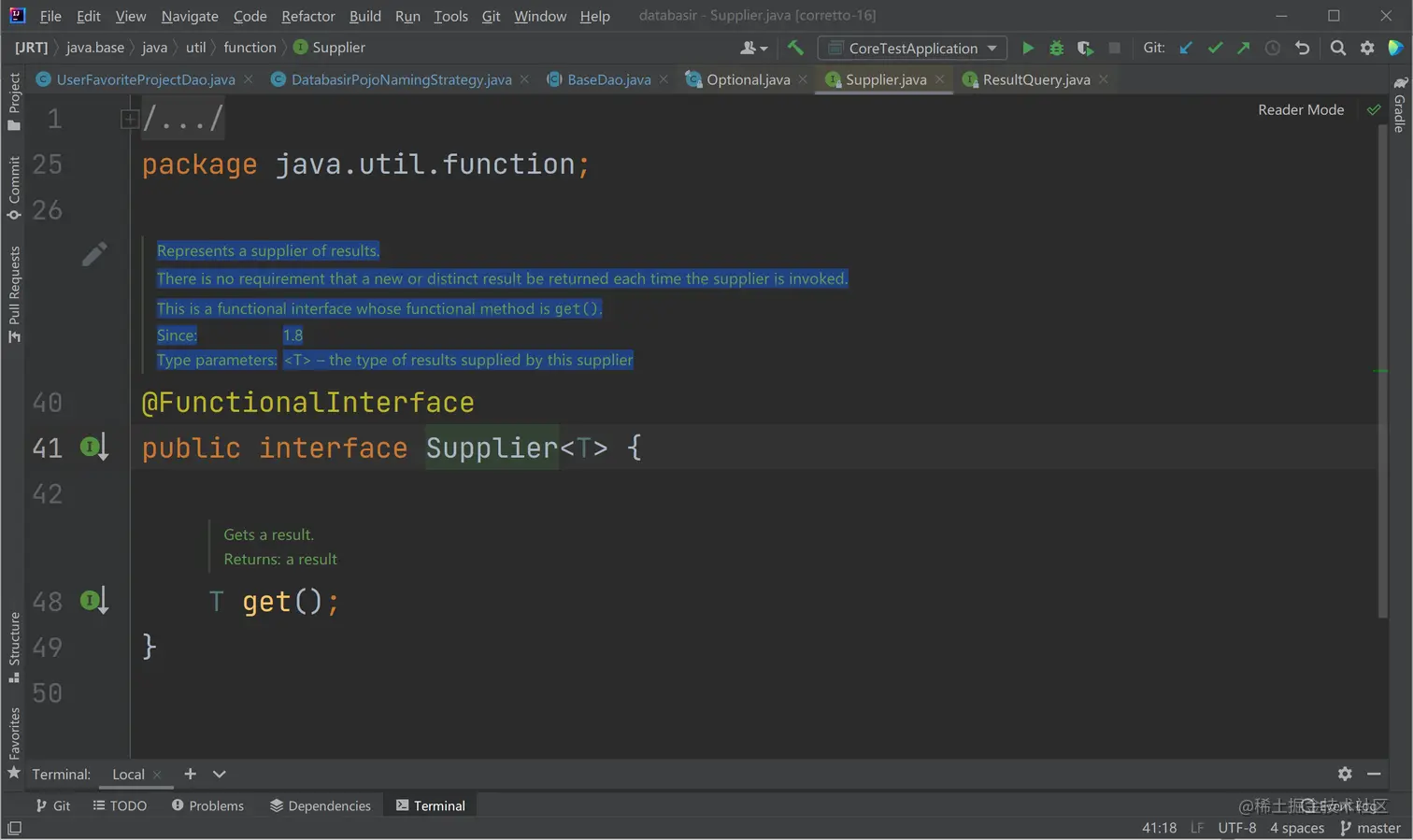Open Search Everywhere magnifier icon
This screenshot has height=840, width=1413.
(1337, 48)
